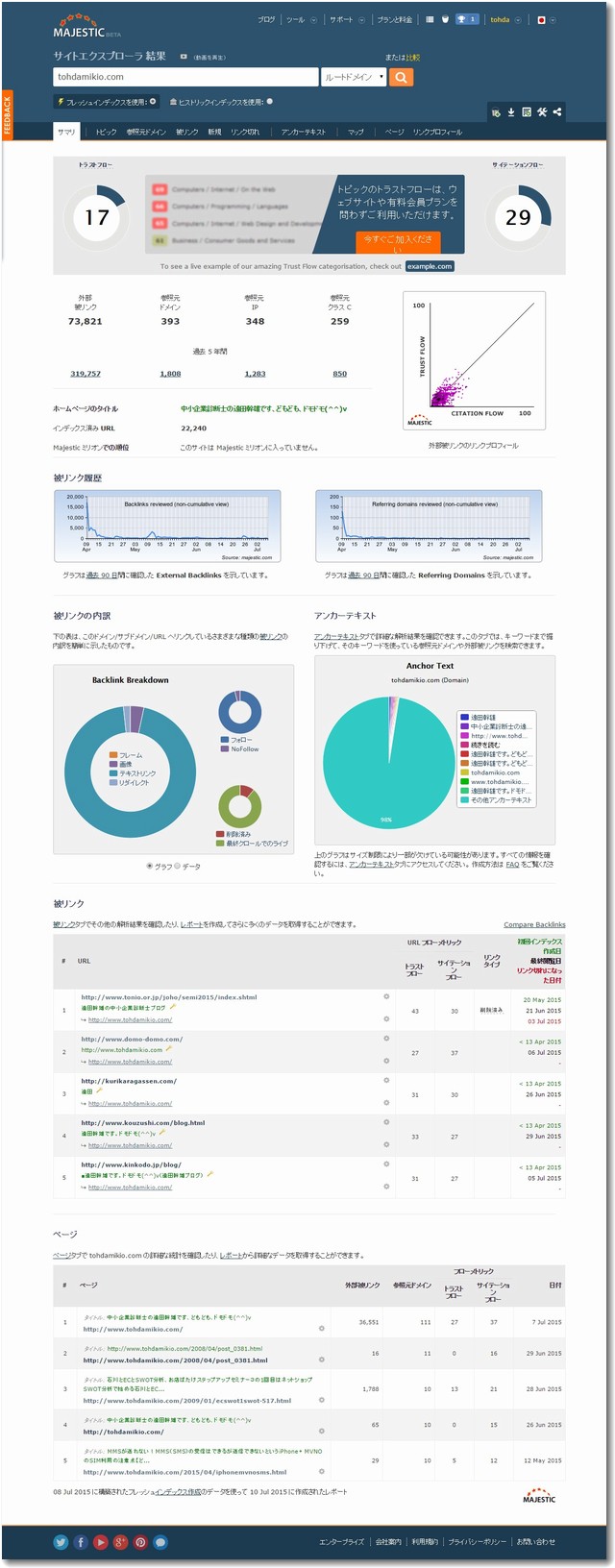Switch to the トピック tab
This screenshot has width=615, height=1568.
[x=106, y=132]
